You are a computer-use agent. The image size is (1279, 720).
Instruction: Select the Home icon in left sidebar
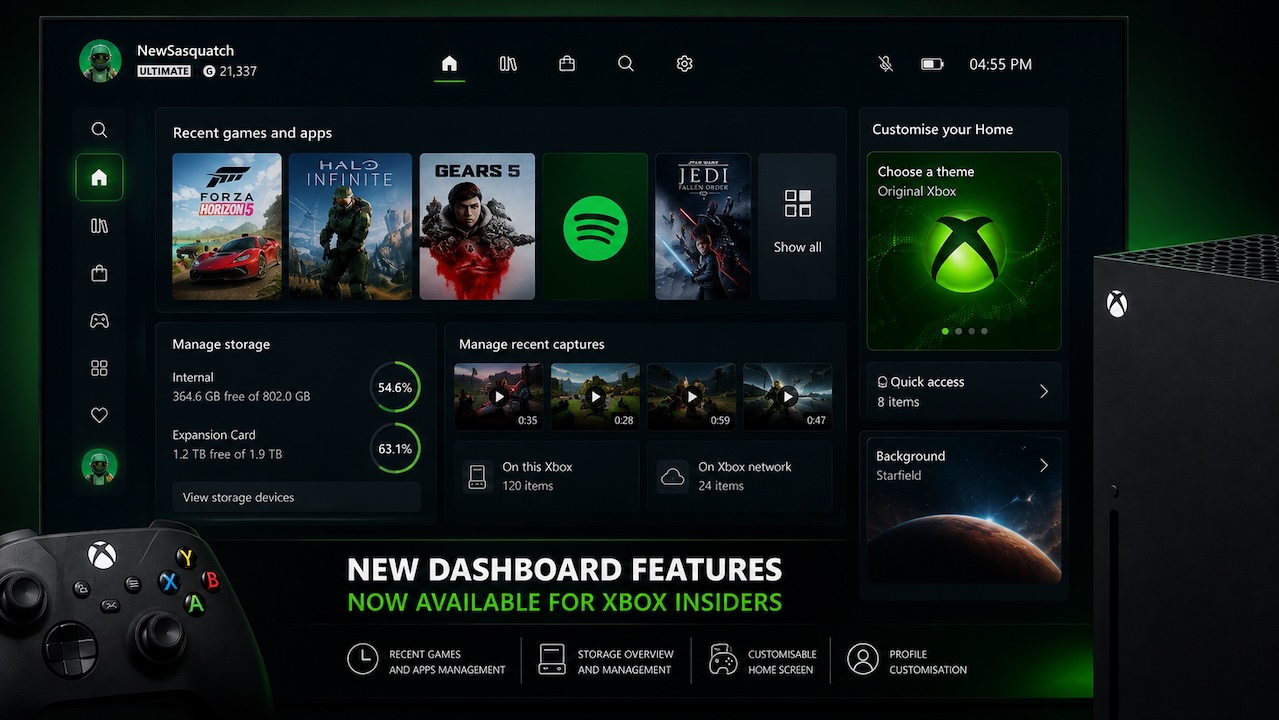pyautogui.click(x=99, y=178)
